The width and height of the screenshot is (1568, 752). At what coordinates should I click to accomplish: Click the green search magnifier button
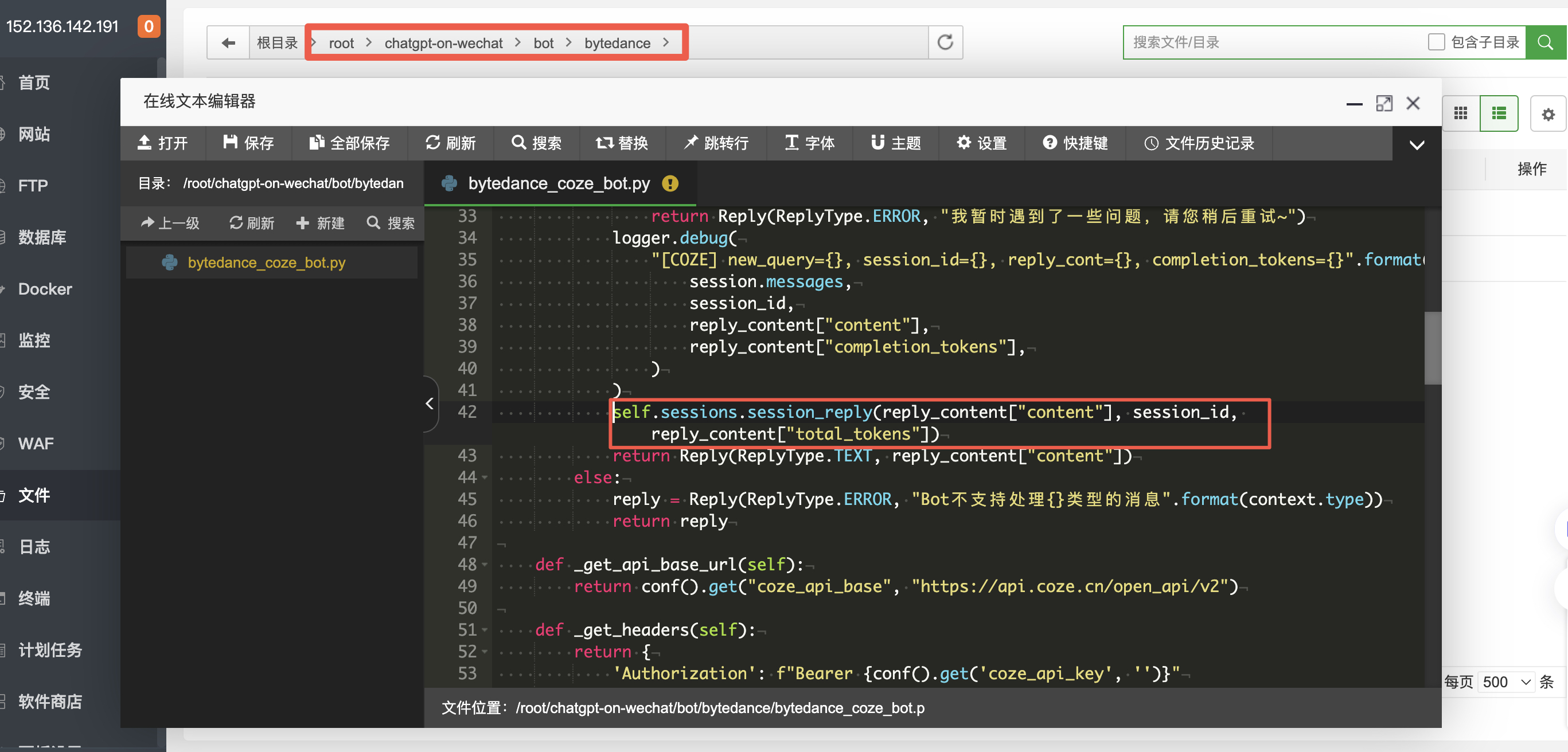pyautogui.click(x=1545, y=42)
